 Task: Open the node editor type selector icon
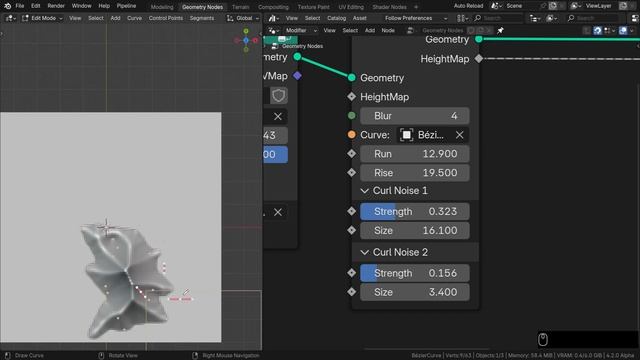point(273,31)
